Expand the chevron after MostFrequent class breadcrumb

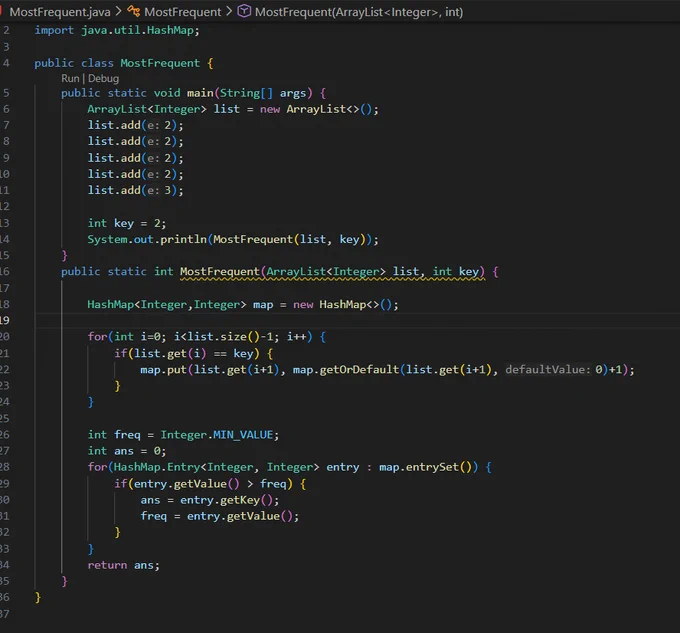pyautogui.click(x=229, y=12)
